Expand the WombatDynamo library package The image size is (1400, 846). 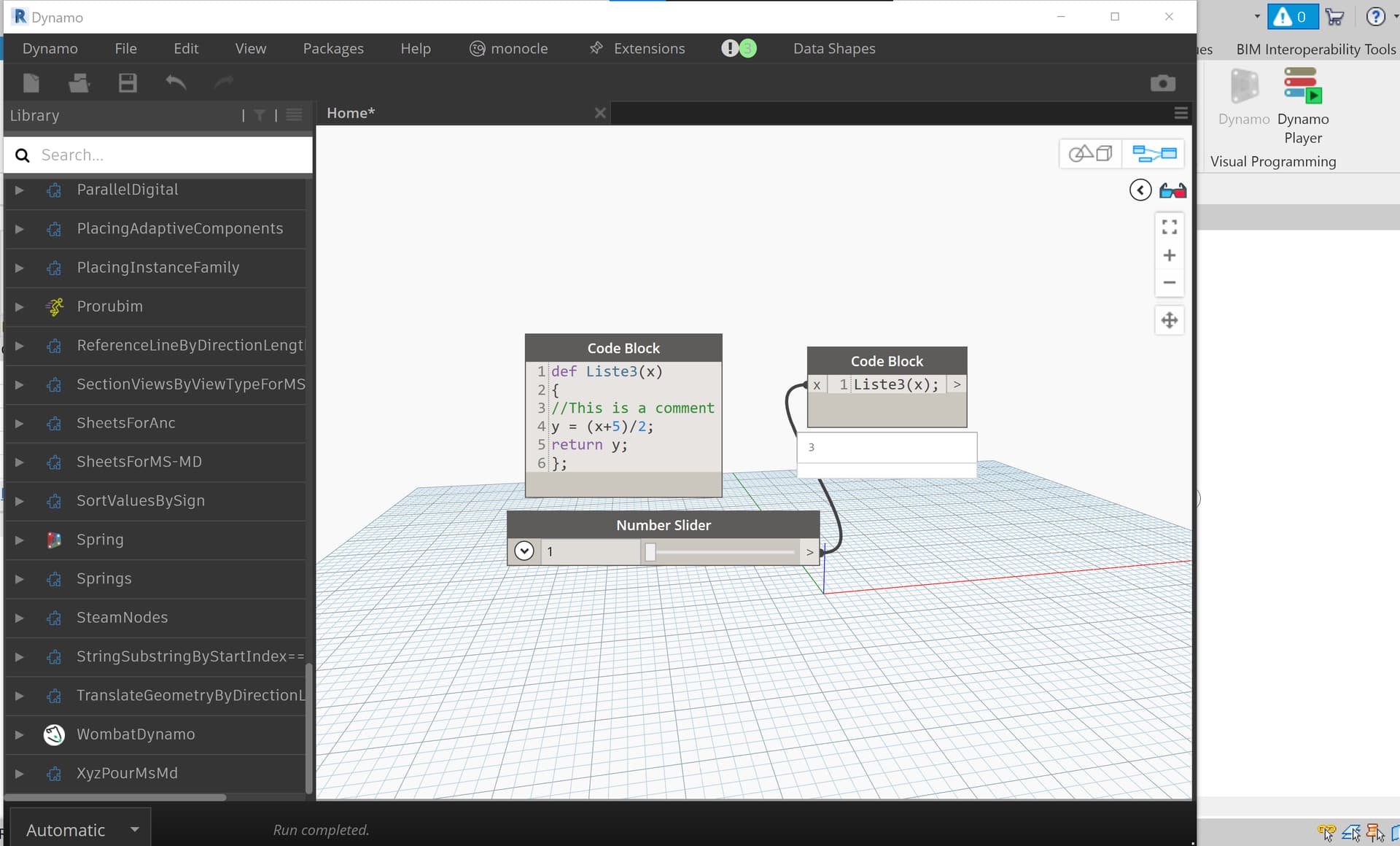point(20,734)
